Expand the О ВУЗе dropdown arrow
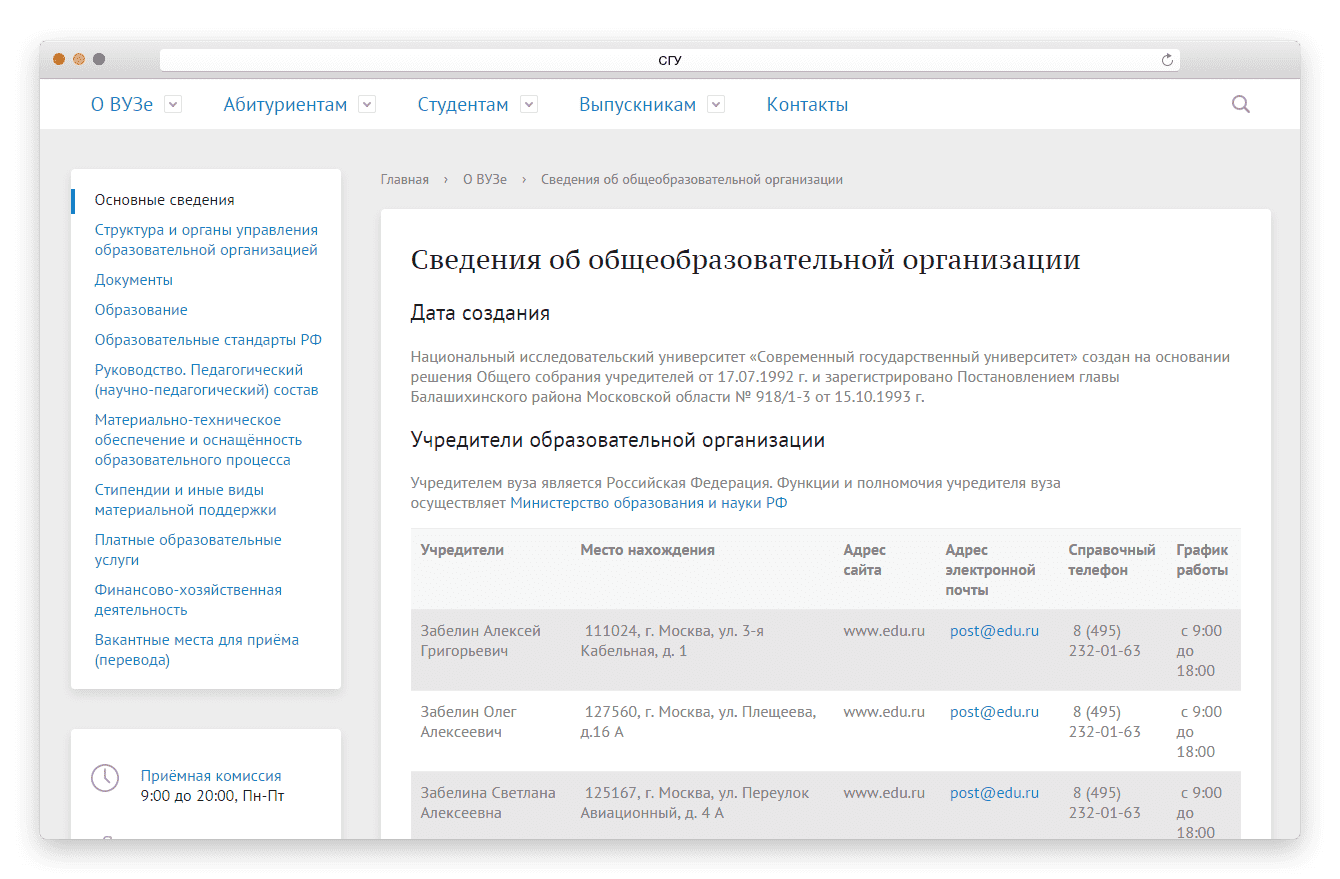Image resolution: width=1340 pixels, height=879 pixels. coord(173,104)
